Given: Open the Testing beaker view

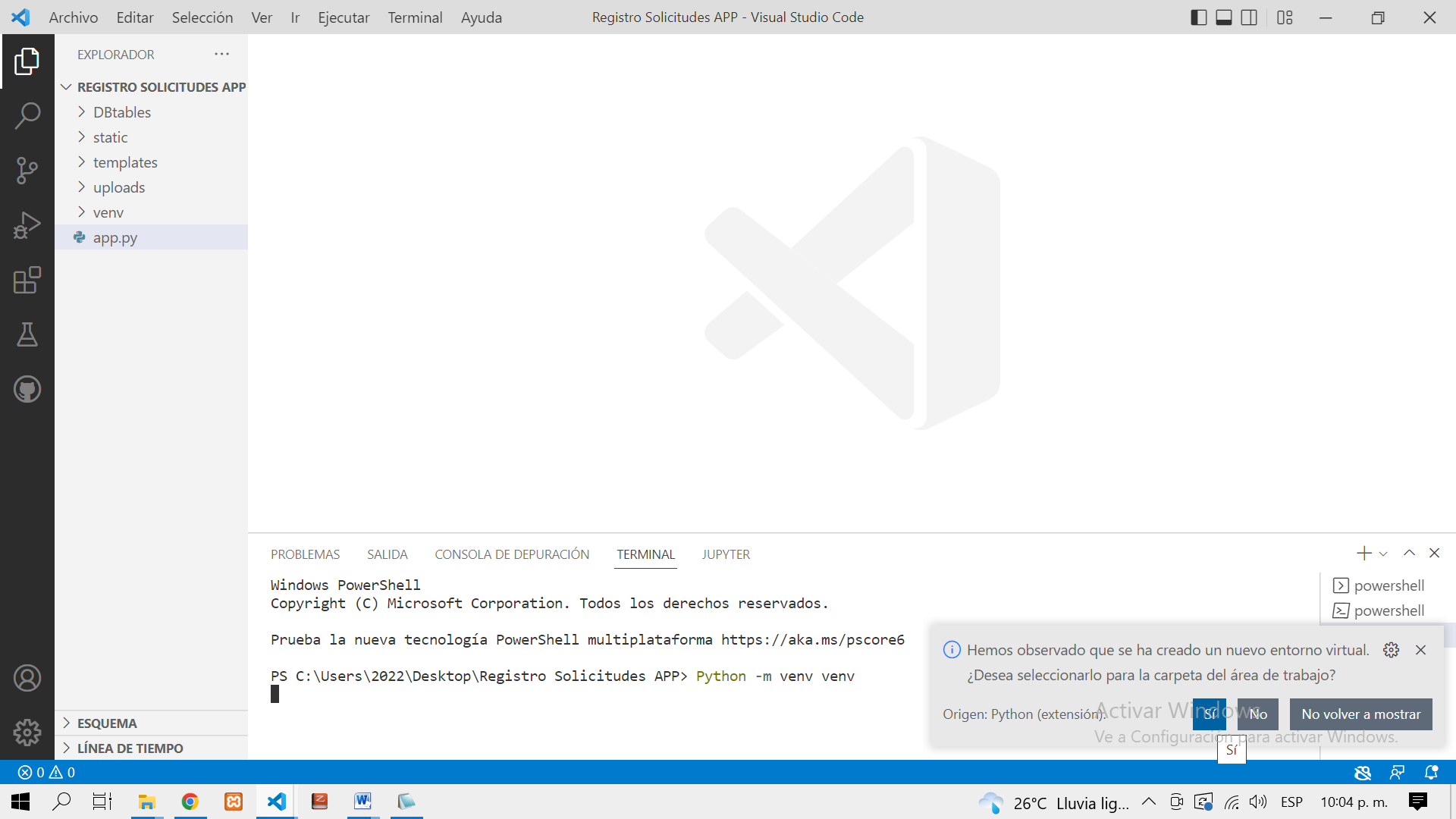Looking at the screenshot, I should [27, 334].
